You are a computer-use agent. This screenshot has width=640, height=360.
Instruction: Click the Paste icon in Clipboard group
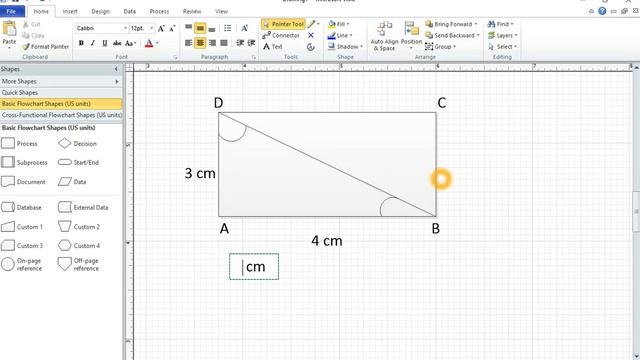9,29
